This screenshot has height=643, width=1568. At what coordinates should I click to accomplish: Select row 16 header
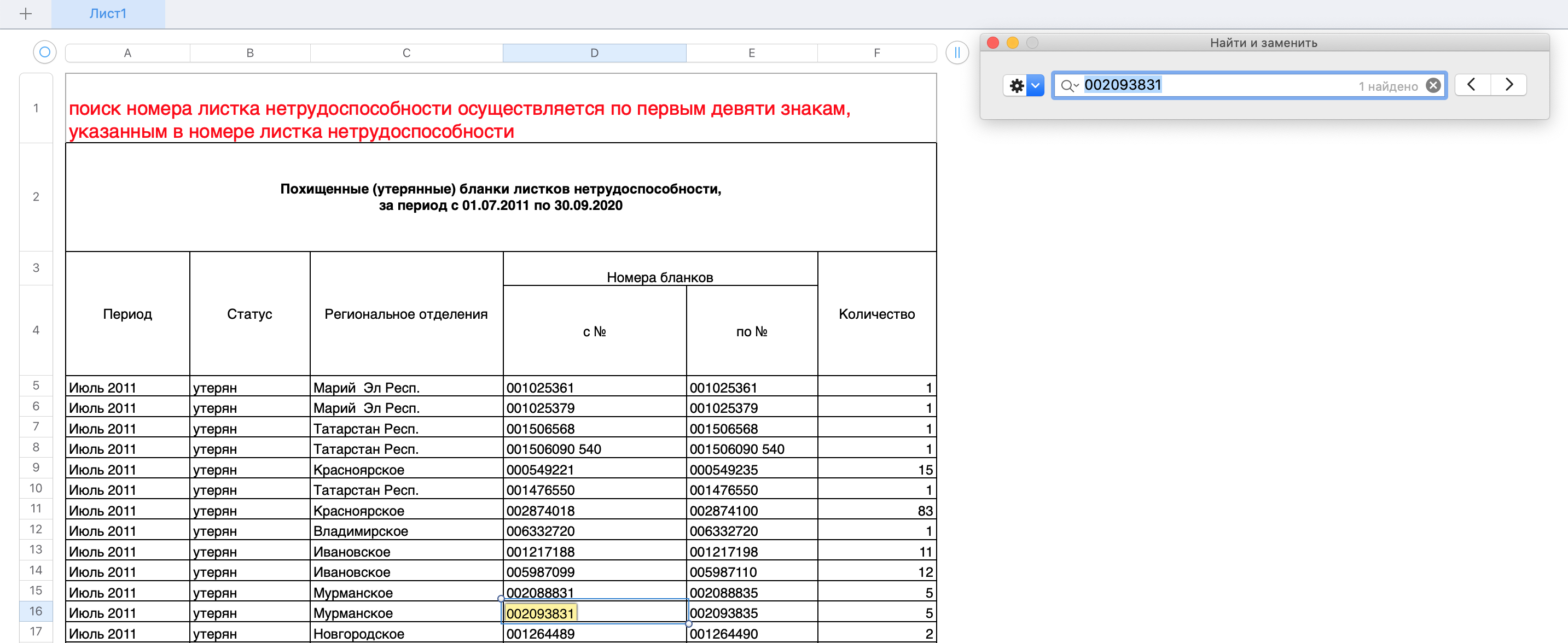pyautogui.click(x=36, y=611)
